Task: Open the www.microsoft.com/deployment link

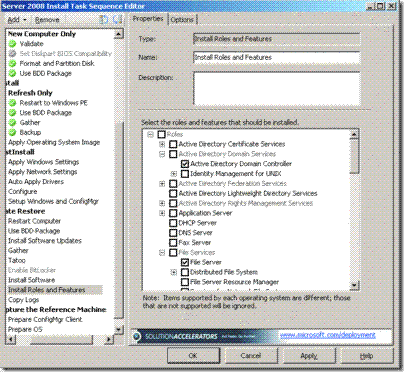Action: tap(327, 335)
